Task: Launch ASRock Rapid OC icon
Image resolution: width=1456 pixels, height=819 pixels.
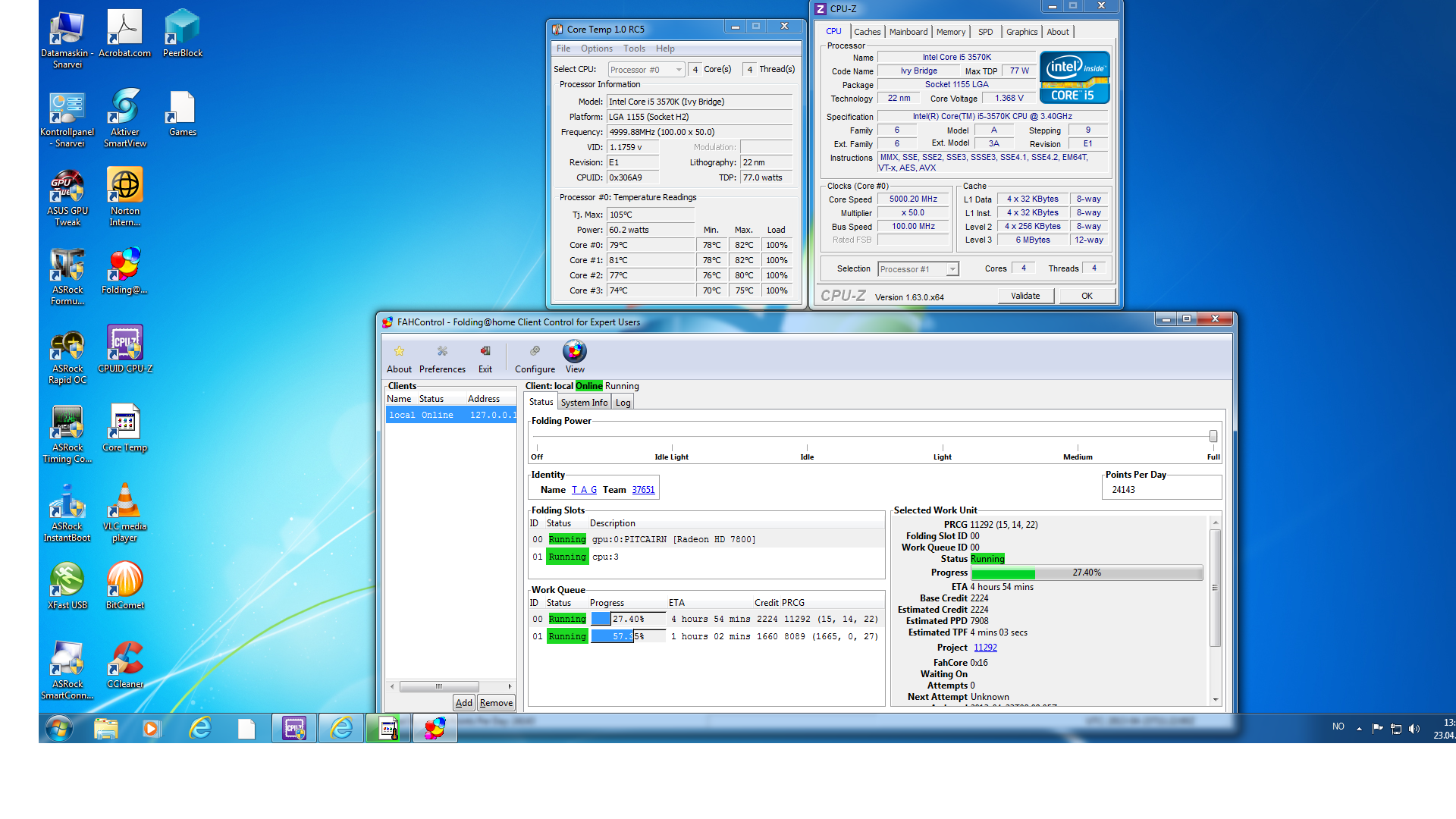Action: point(67,355)
